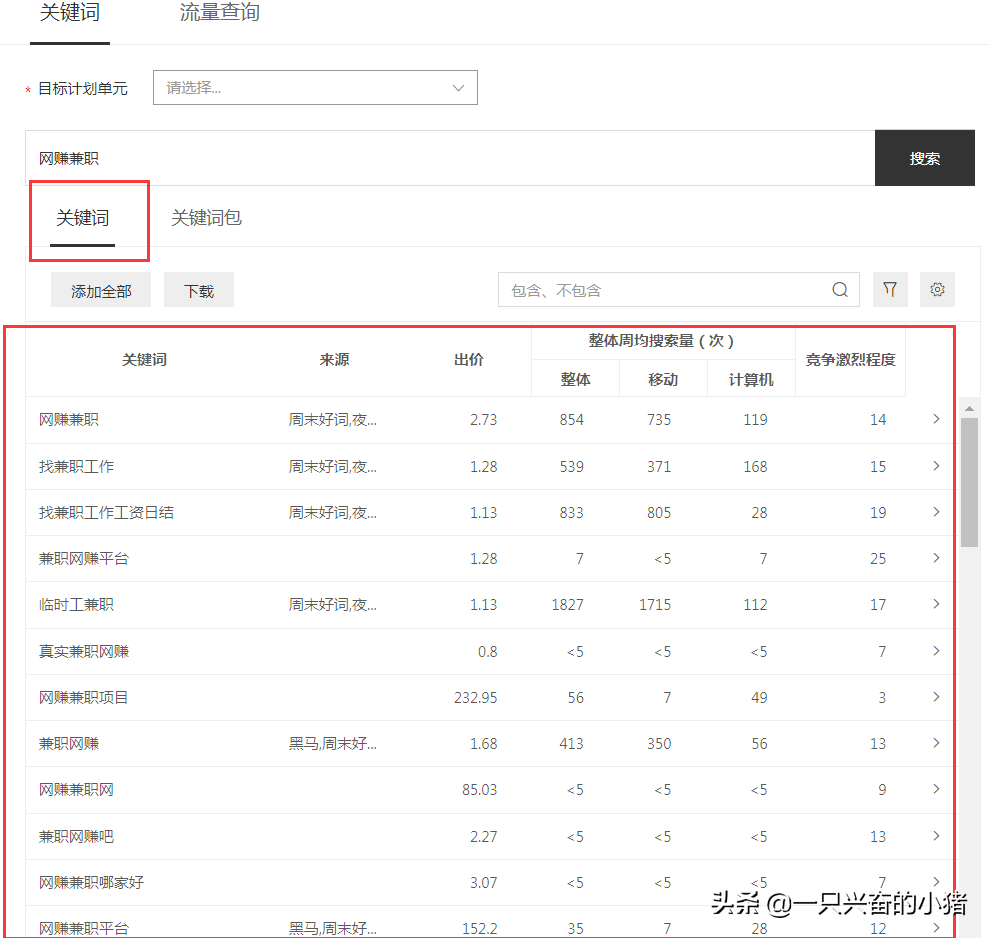Click the keyword search field containing 网赚兼职
The width and height of the screenshot is (989, 938).
(x=450, y=158)
